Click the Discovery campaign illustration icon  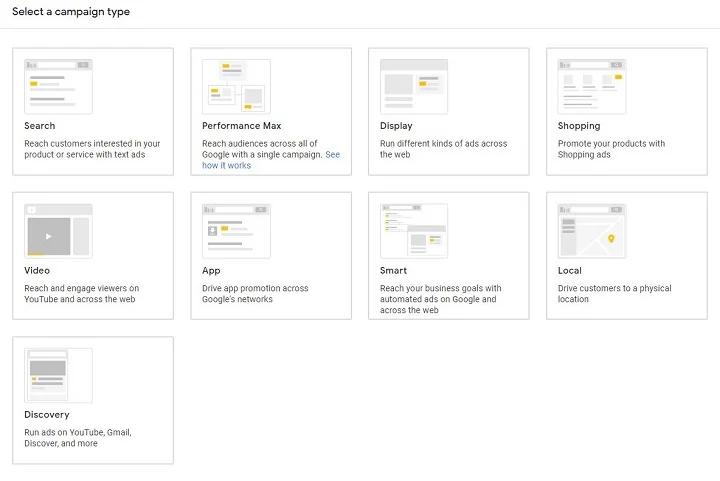(58, 375)
